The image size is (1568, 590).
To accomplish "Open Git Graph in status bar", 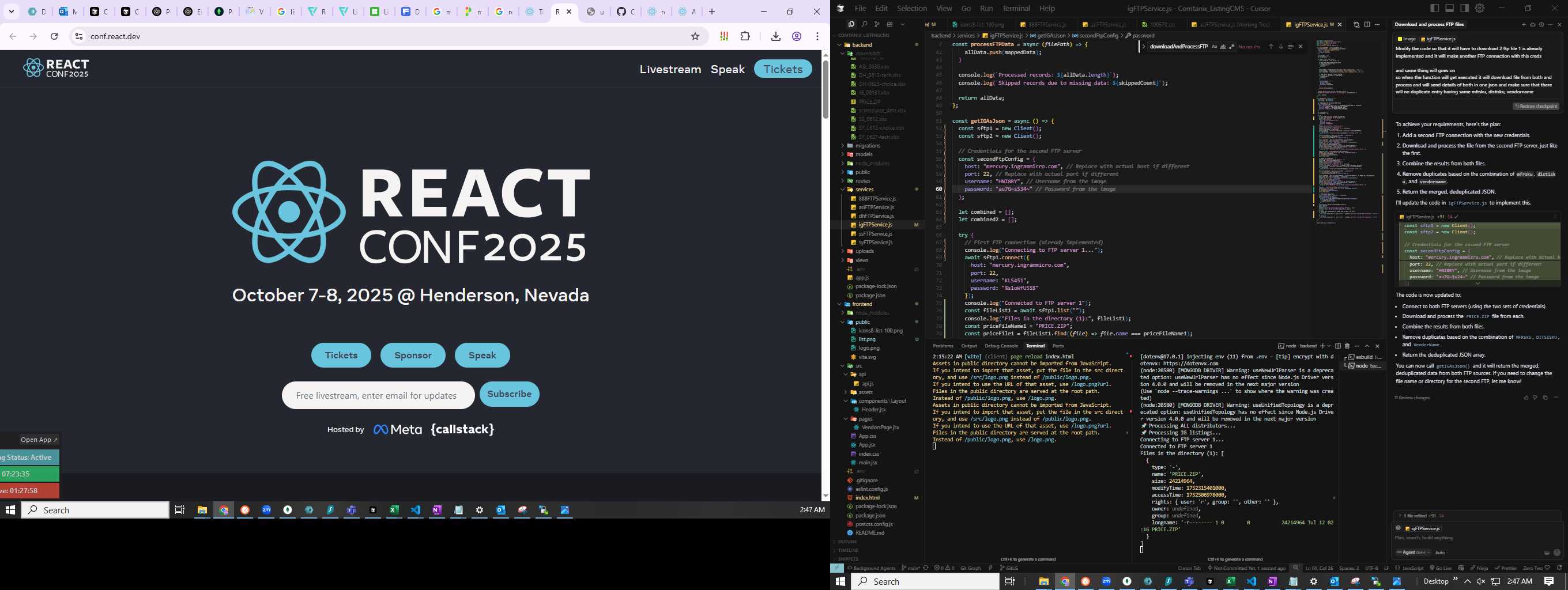I will 970,568.
